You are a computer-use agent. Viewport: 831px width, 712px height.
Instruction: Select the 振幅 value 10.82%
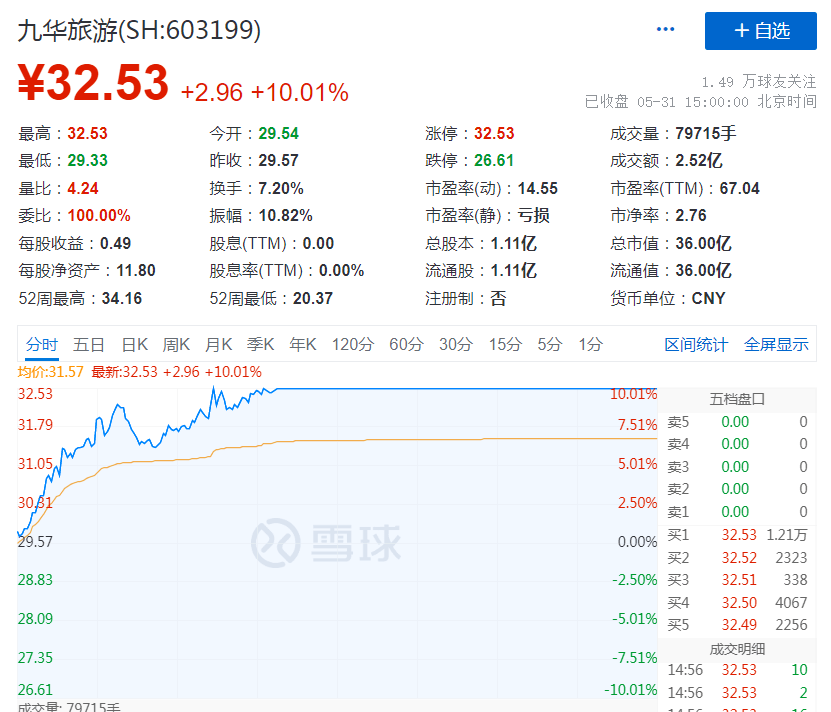(x=286, y=215)
